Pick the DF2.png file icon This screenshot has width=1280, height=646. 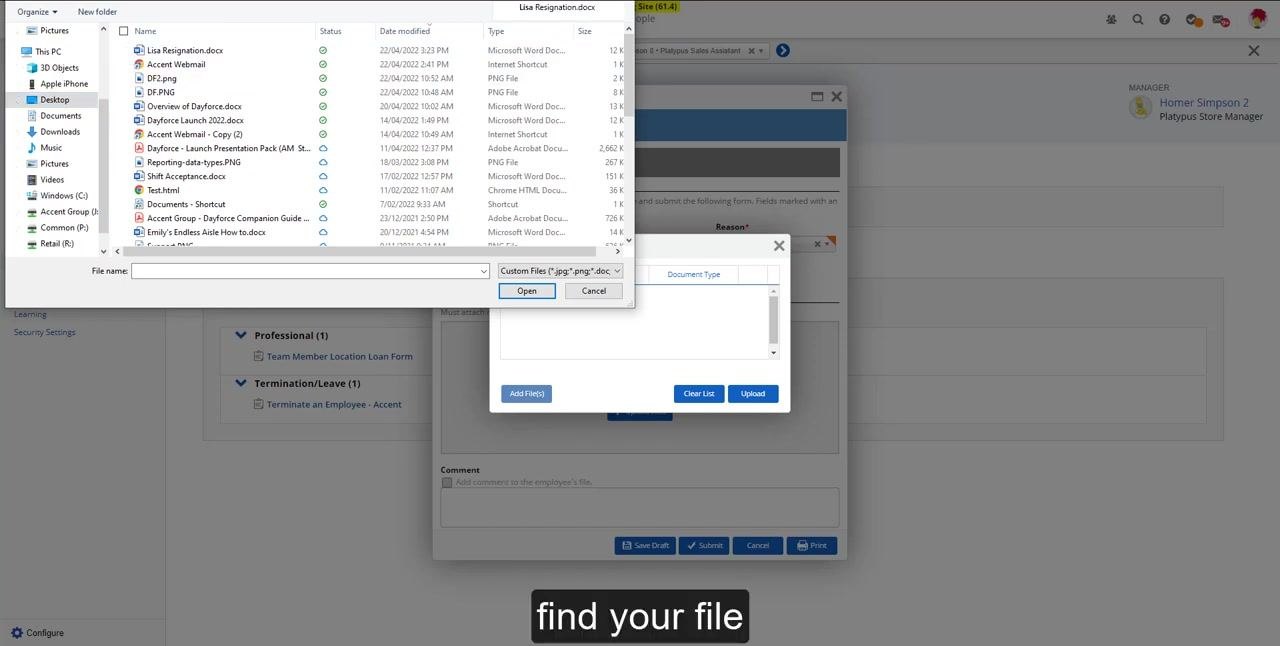pyautogui.click(x=139, y=78)
